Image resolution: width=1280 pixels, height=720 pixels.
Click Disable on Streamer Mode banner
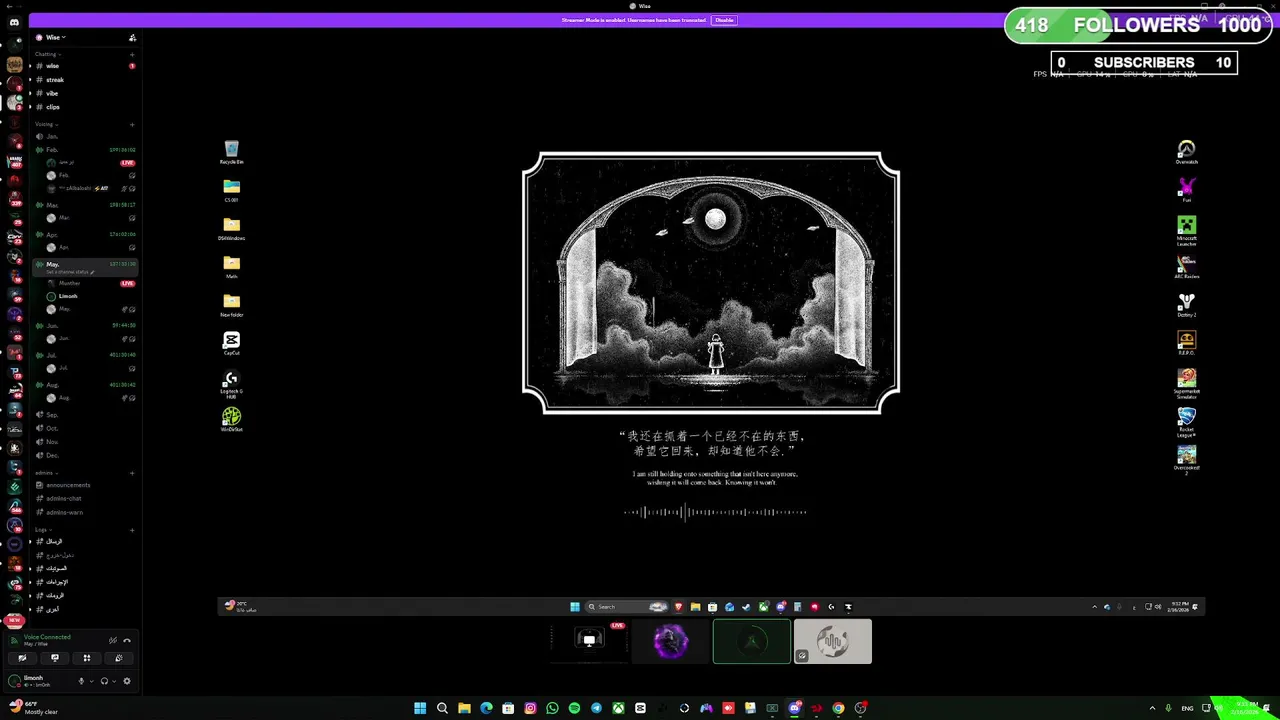[724, 20]
